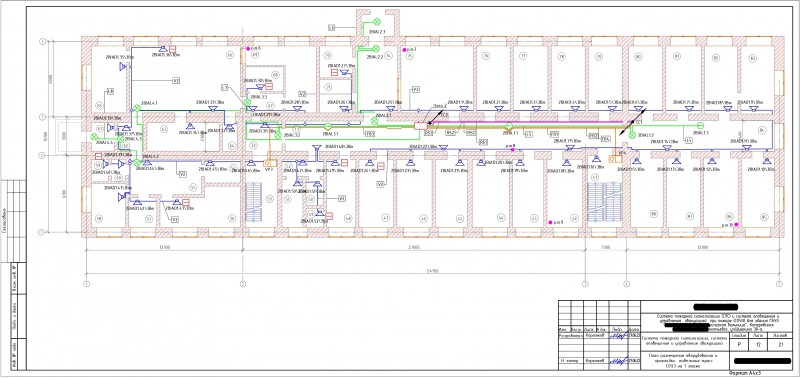Click the room number 76 circle

click(486, 56)
